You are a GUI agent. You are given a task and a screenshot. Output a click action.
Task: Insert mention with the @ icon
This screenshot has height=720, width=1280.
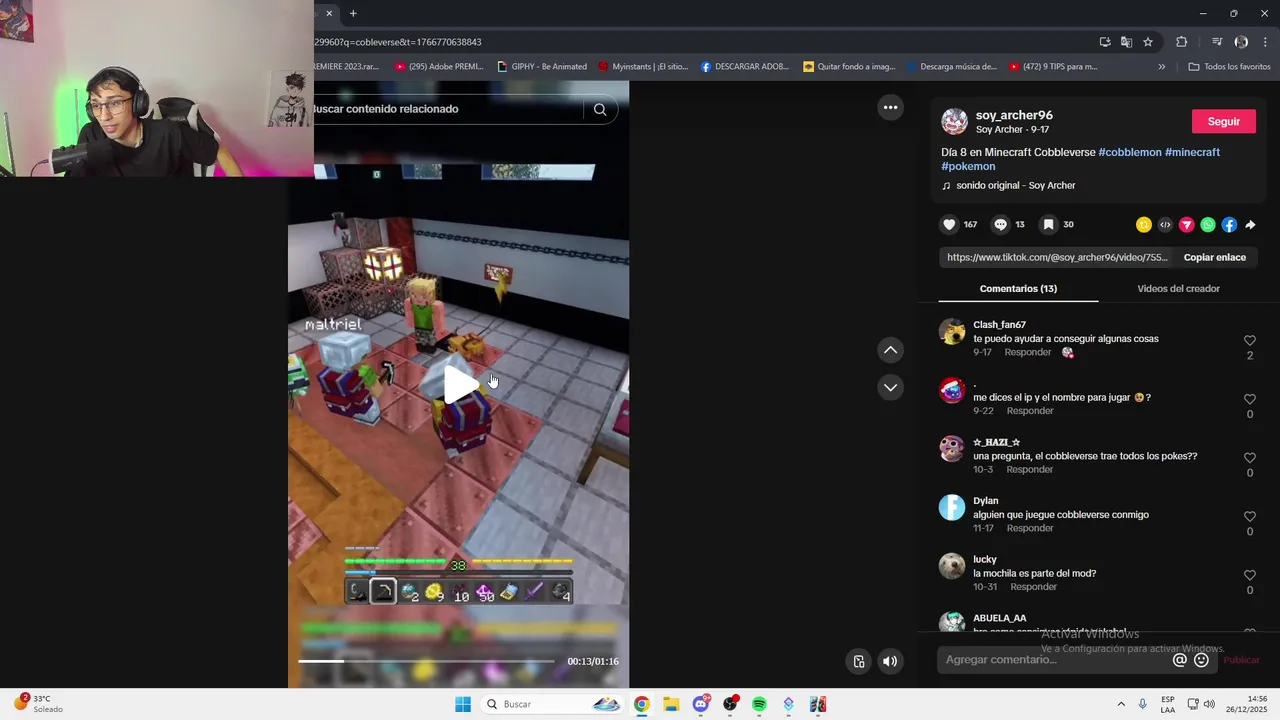[1180, 660]
